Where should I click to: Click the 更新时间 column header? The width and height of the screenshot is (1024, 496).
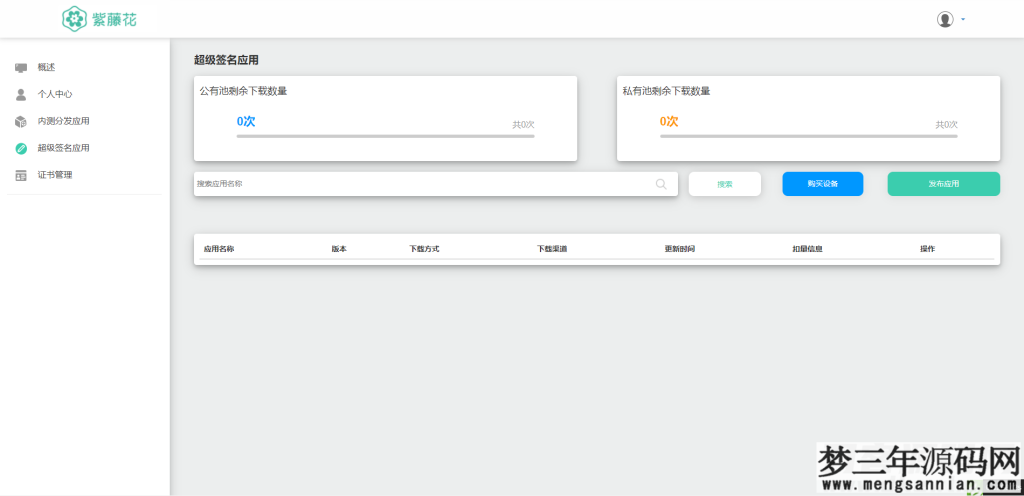tap(680, 249)
